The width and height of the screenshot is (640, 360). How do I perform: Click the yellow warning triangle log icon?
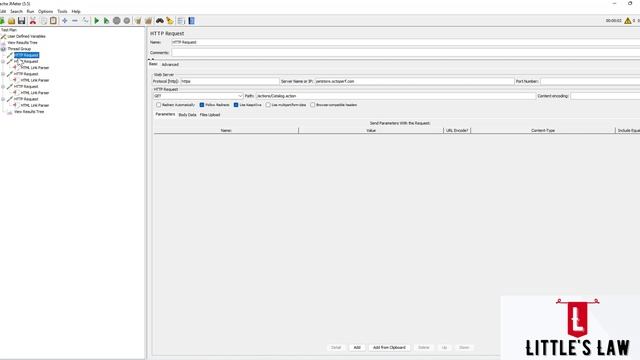(628, 21)
